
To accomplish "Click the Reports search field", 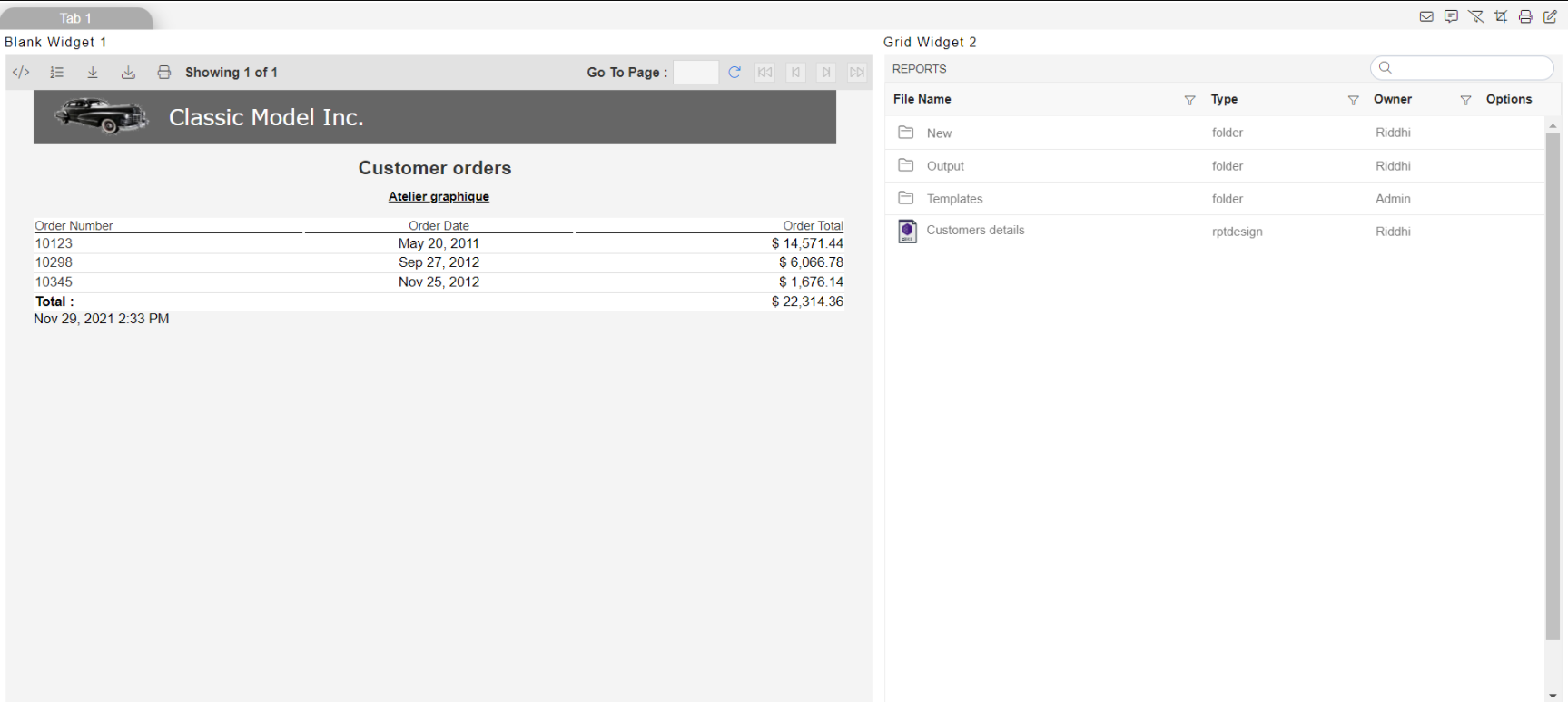I will [x=1462, y=67].
